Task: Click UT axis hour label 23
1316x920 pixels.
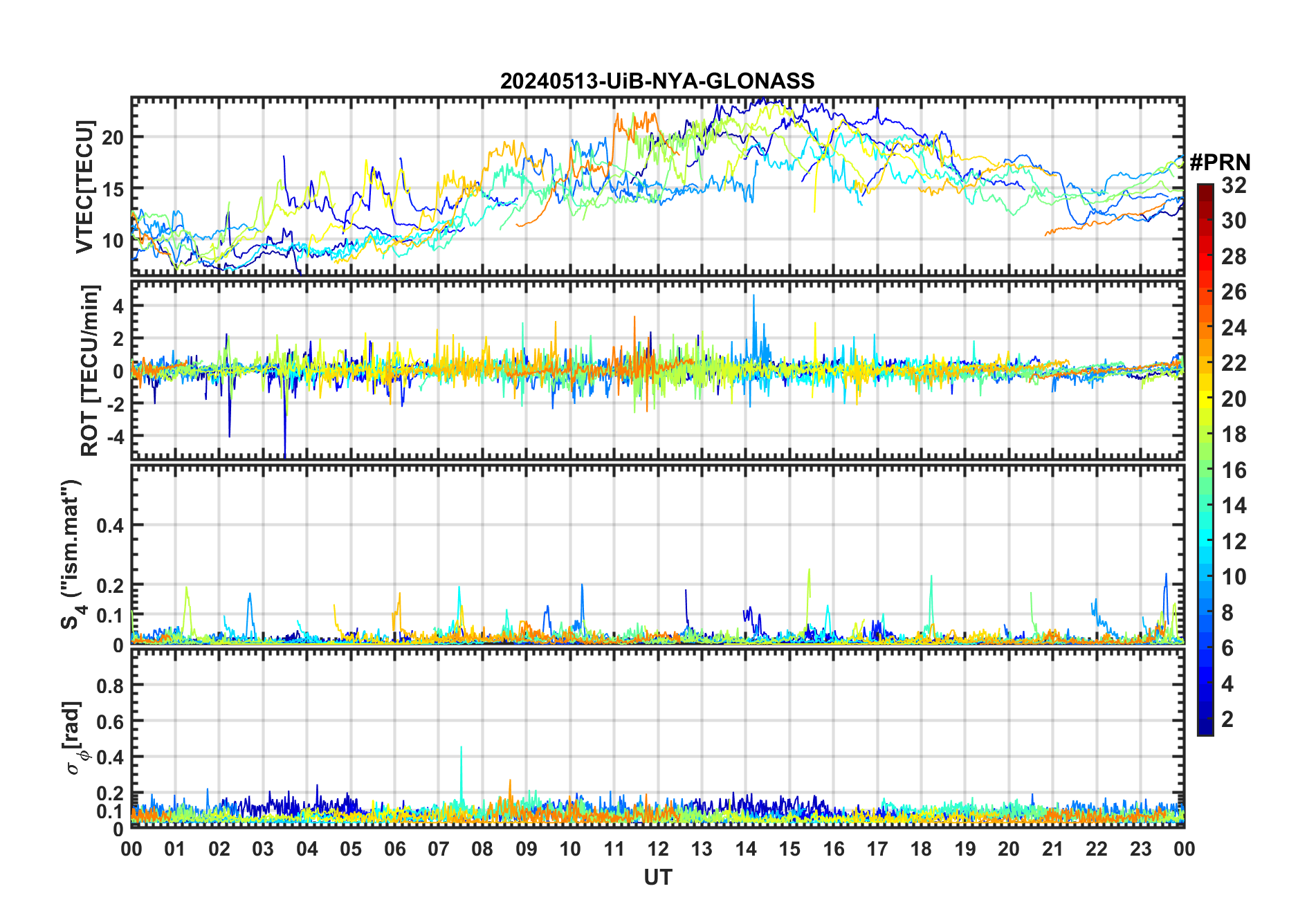Action: [x=1140, y=849]
